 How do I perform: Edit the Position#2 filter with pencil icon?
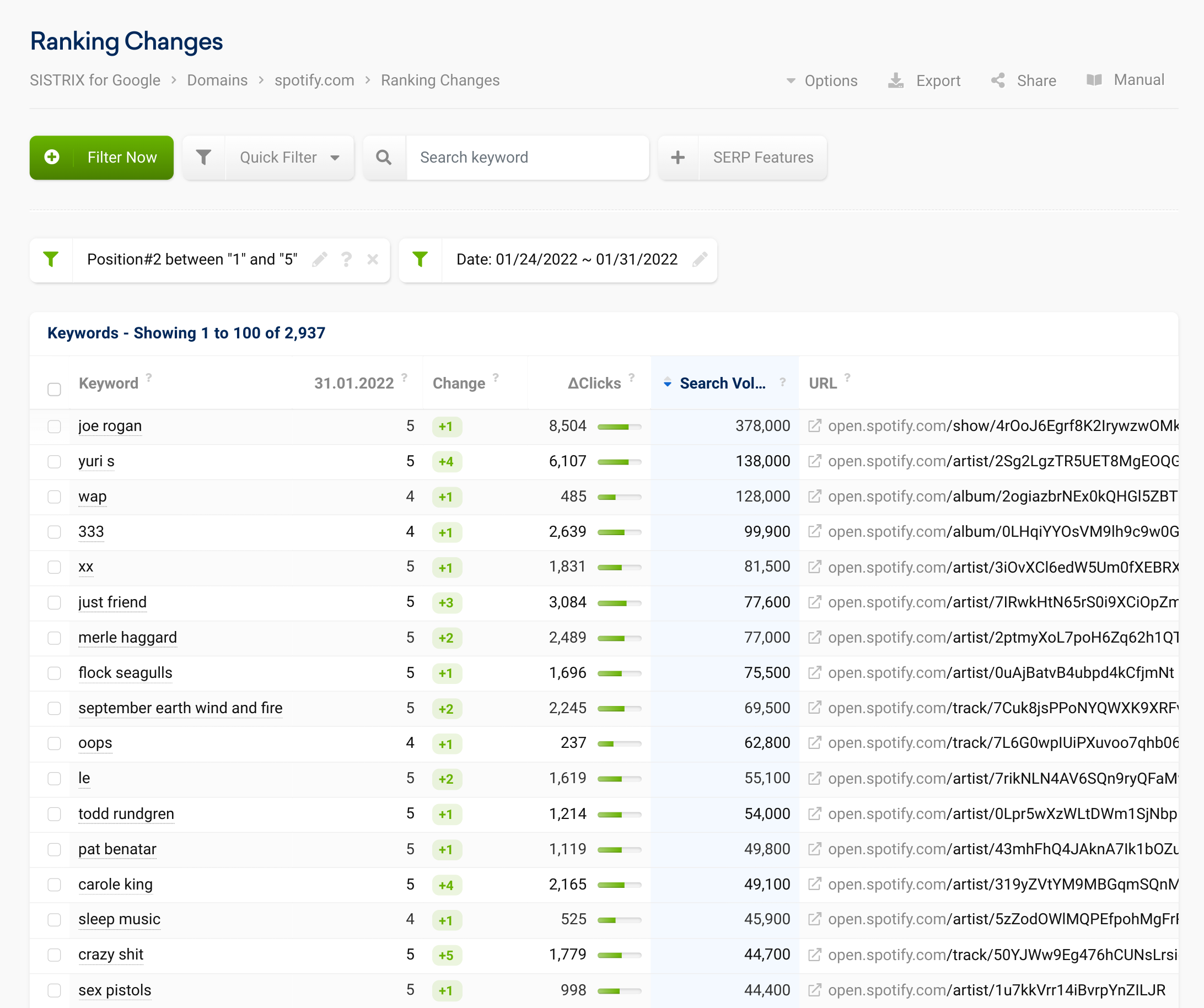pyautogui.click(x=320, y=260)
